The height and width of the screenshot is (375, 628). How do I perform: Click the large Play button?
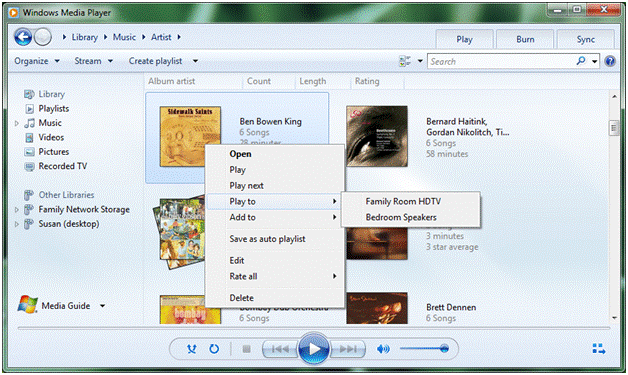[314, 349]
